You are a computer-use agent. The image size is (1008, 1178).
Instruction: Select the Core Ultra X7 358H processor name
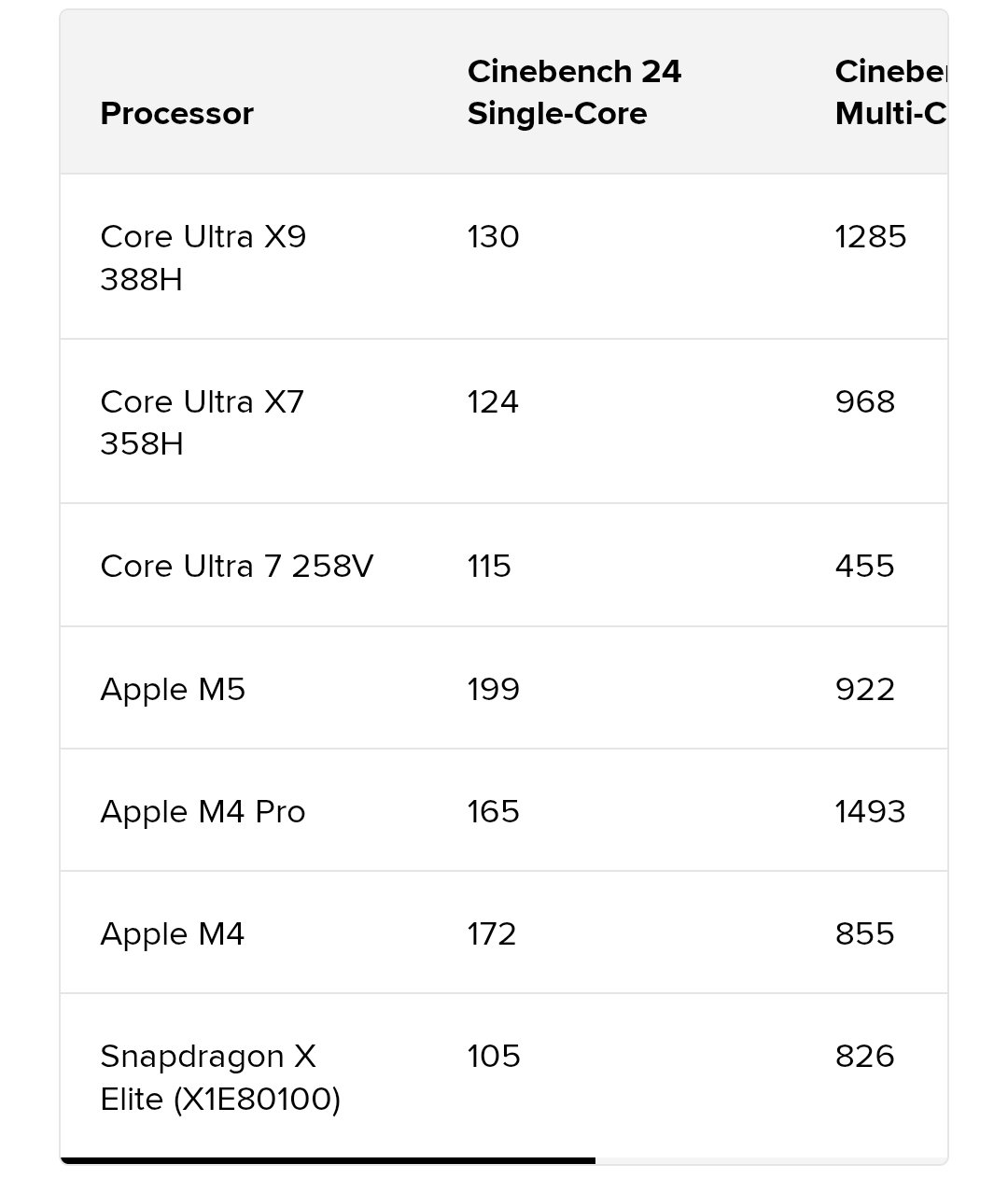[203, 423]
